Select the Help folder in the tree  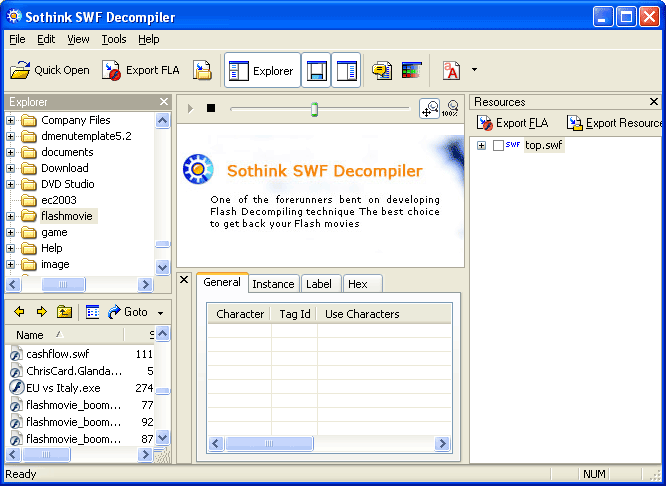click(x=51, y=248)
